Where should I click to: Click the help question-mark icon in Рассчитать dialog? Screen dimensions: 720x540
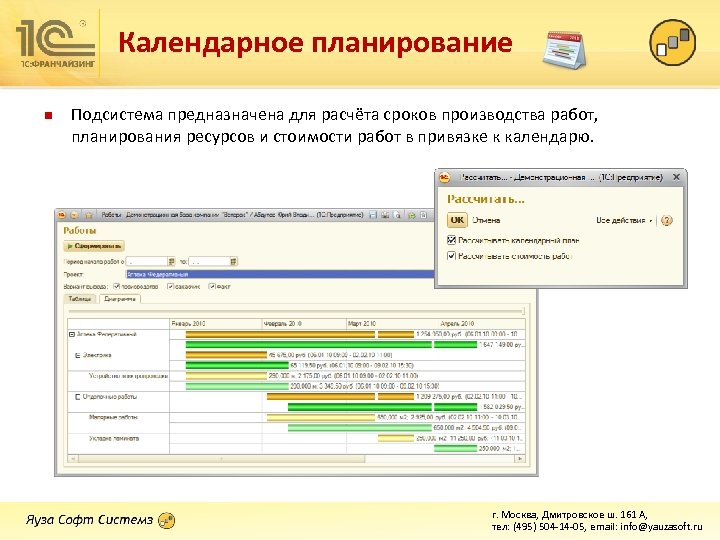pyautogui.click(x=666, y=220)
